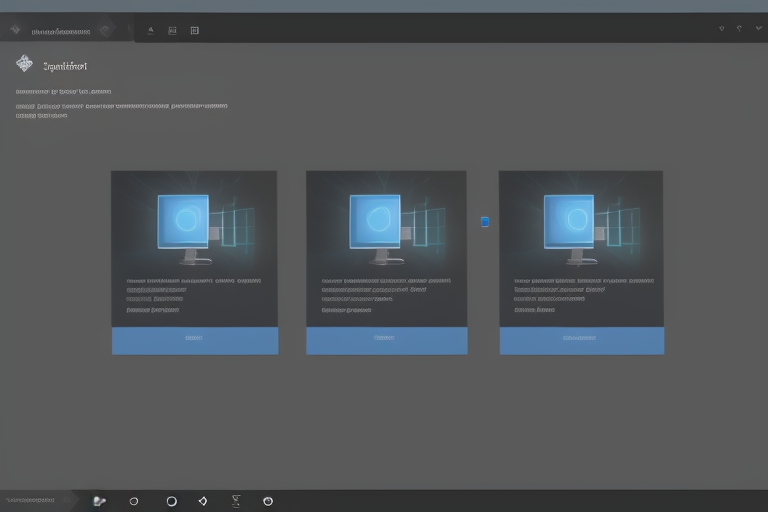Click the small thin circle icon in bottom bar
The height and width of the screenshot is (512, 768).
[134, 501]
